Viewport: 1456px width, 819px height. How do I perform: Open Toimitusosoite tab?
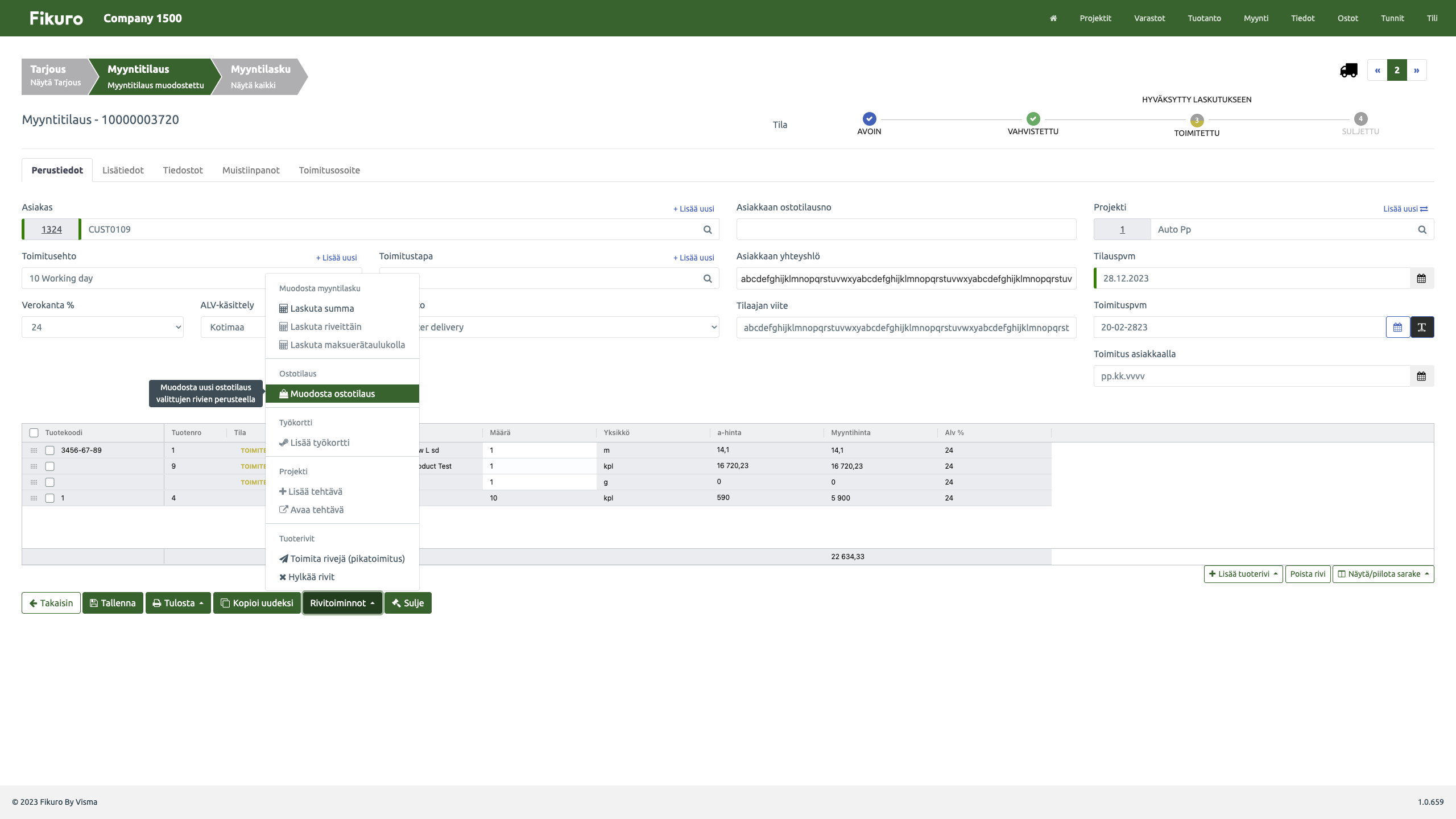pos(329,170)
